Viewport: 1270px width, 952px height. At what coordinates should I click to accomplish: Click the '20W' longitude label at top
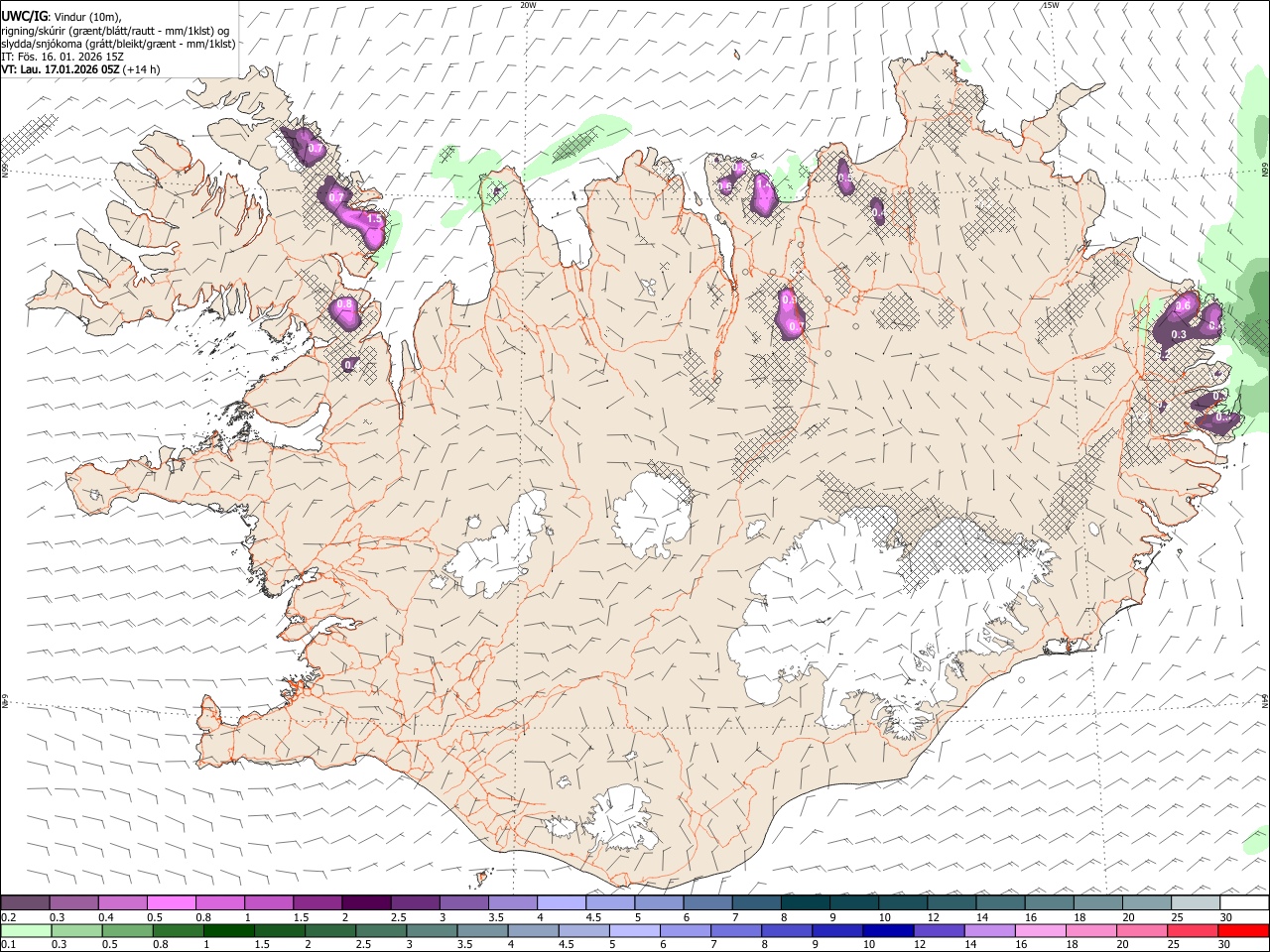pos(528,5)
